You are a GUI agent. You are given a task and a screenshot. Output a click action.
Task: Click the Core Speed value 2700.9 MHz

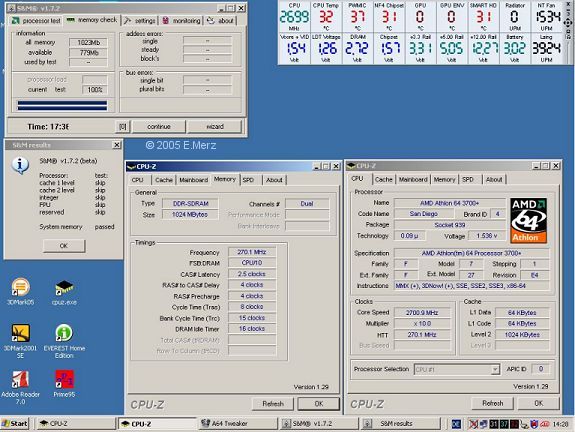pyautogui.click(x=422, y=312)
